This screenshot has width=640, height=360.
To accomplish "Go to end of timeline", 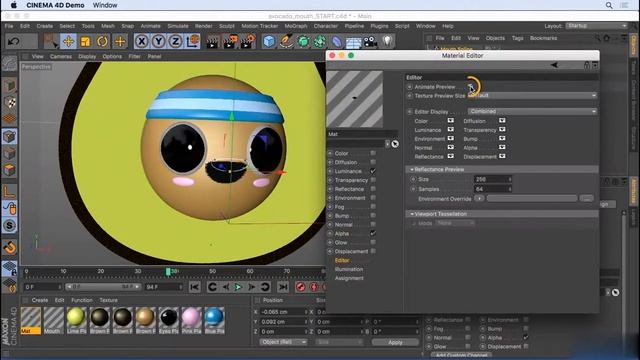I will [282, 287].
